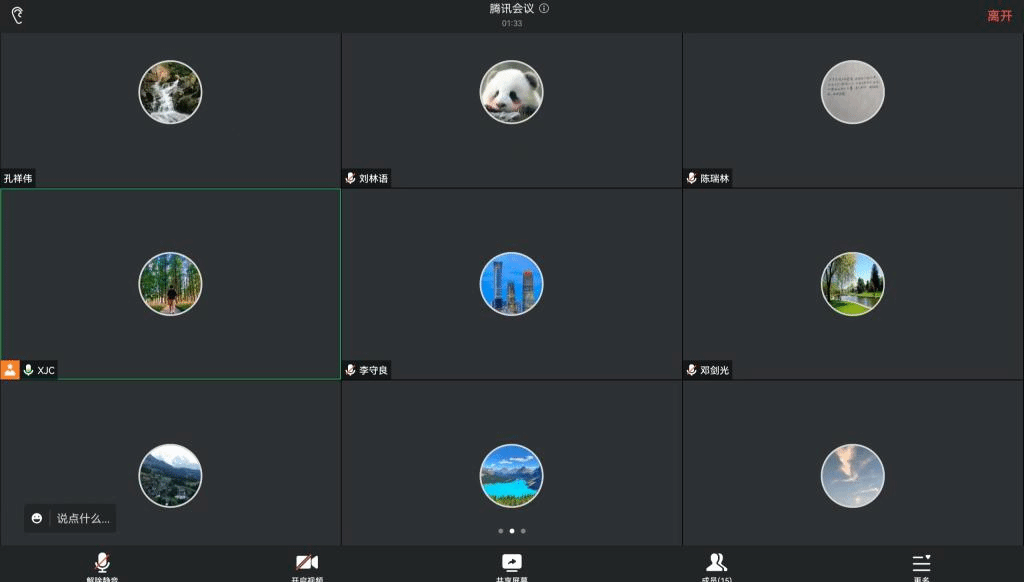This screenshot has width=1024, height=582.
Task: Click the orange host icon beside XJC
Action: click(x=10, y=370)
